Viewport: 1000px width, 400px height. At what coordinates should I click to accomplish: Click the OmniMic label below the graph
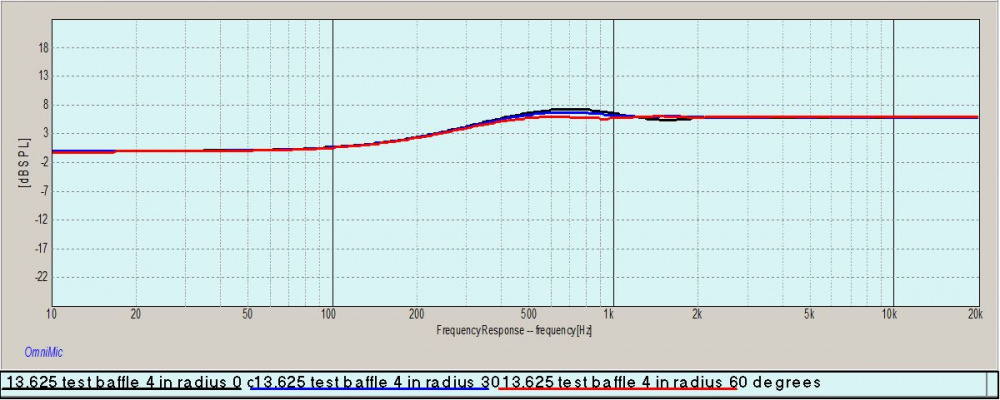click(x=43, y=351)
